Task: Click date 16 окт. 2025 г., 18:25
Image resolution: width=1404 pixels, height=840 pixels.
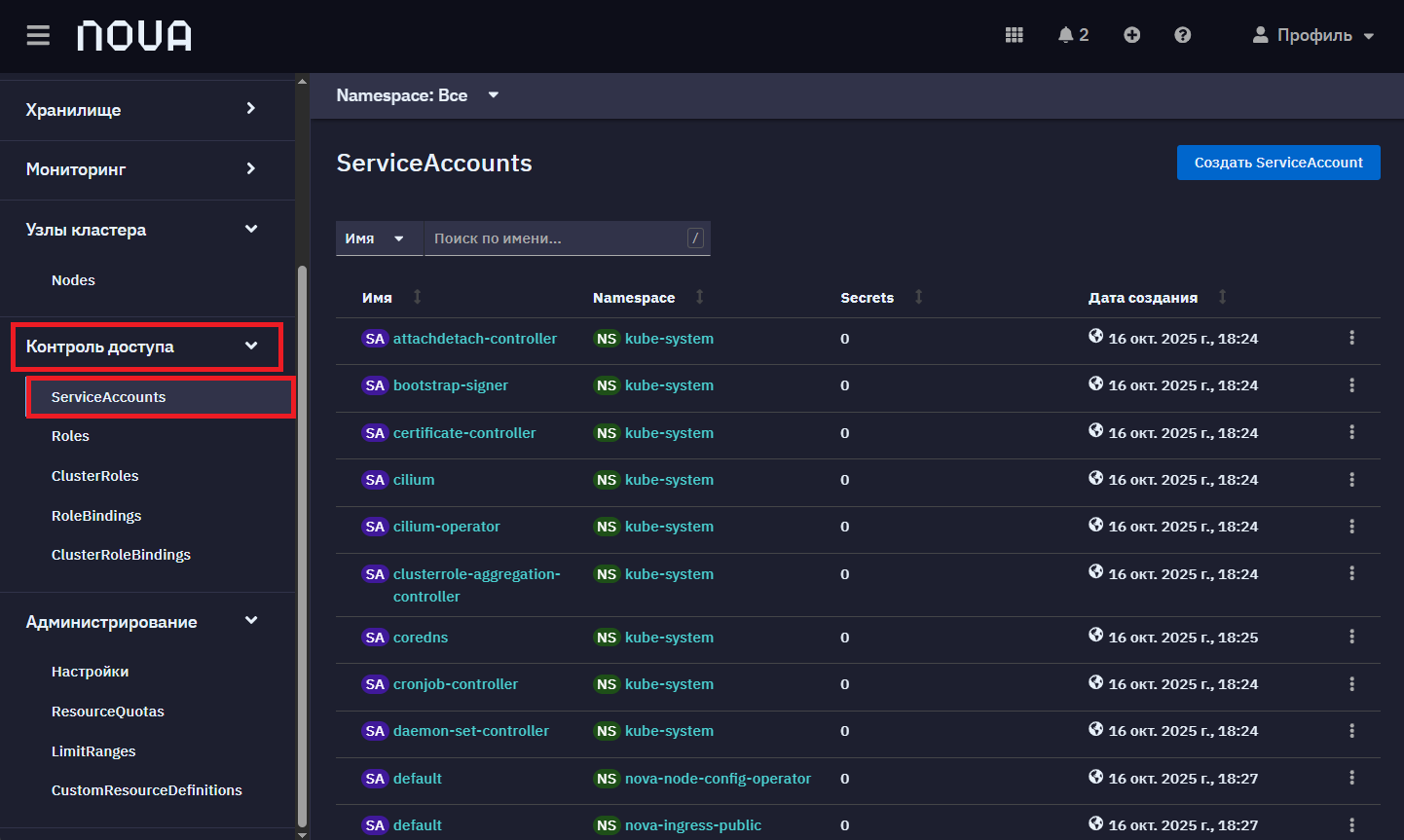Action: [x=1183, y=638]
